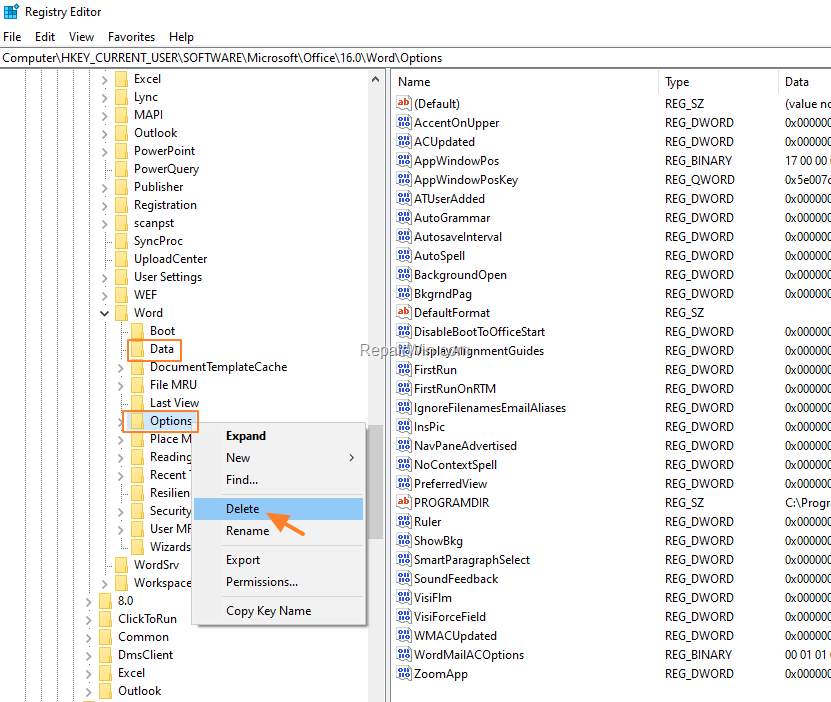
Task: Open the New submenu in context menu
Action: (279, 458)
